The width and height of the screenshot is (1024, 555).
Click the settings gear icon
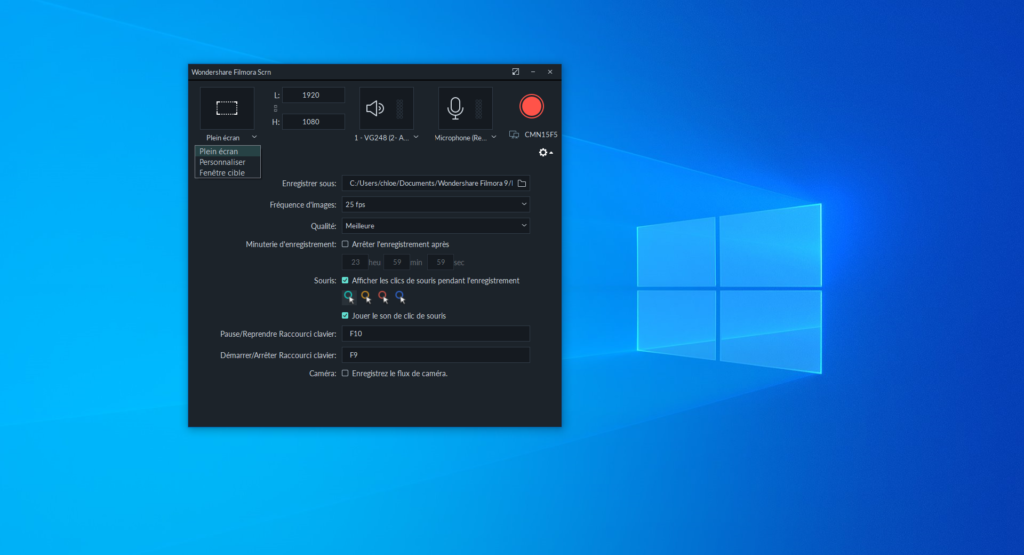tap(543, 152)
